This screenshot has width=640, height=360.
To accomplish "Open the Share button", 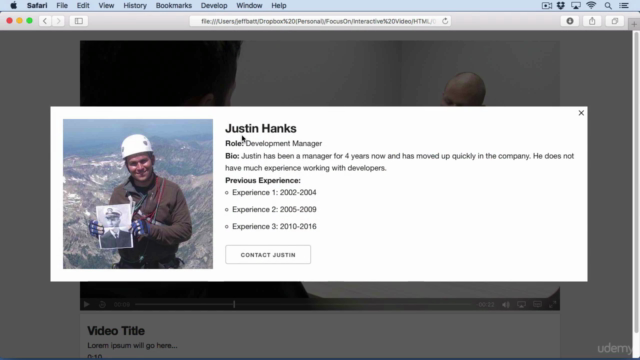I will click(x=592, y=21).
